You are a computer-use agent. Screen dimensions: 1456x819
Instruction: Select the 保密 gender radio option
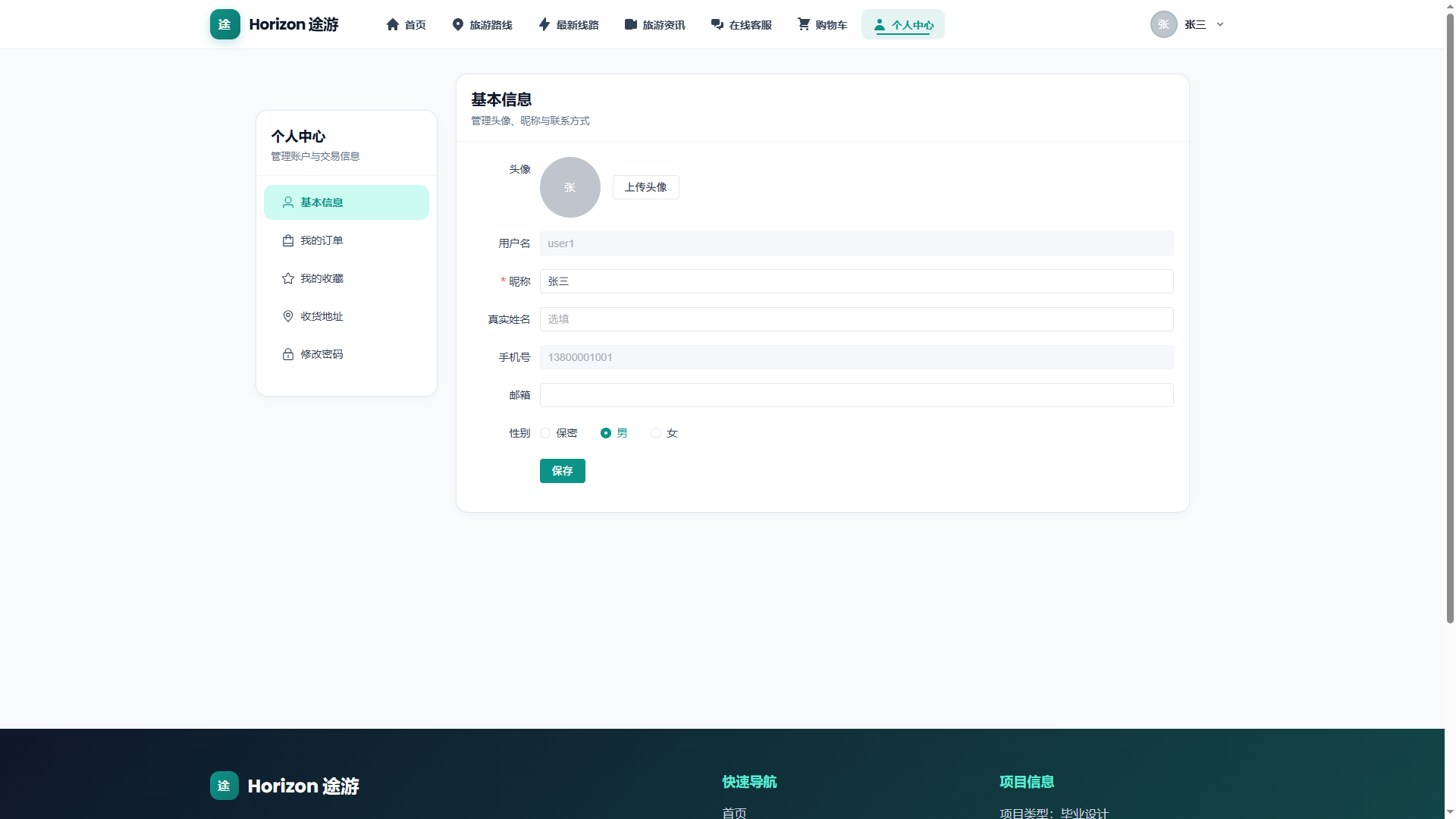(x=545, y=433)
